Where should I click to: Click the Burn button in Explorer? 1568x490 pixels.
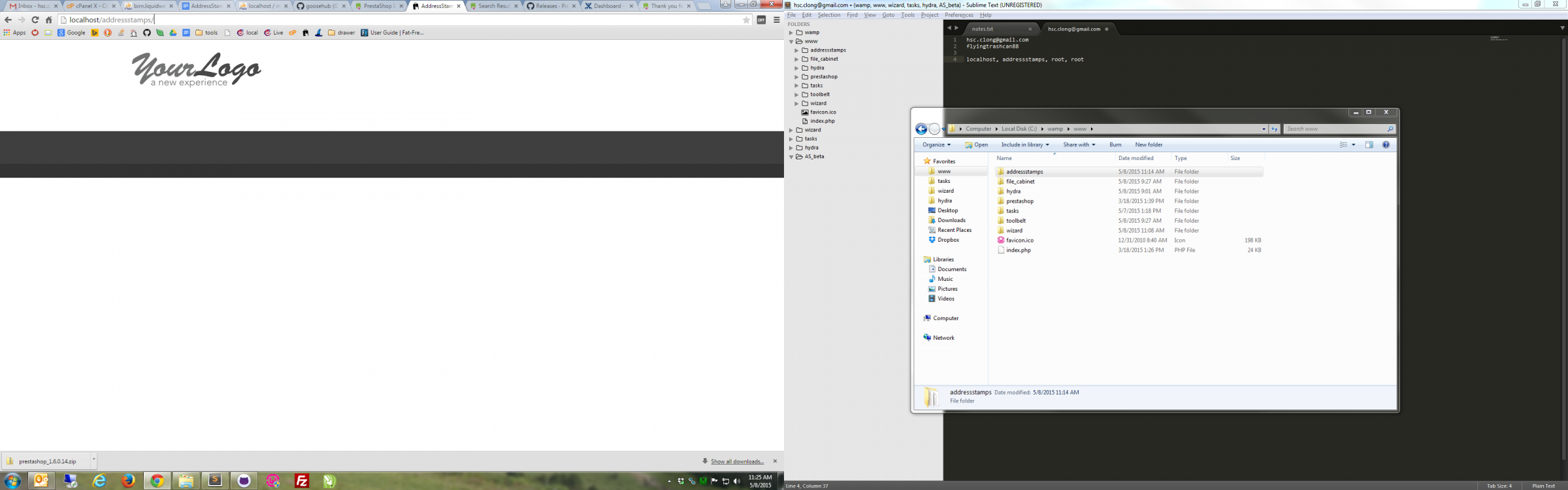[x=1115, y=145]
